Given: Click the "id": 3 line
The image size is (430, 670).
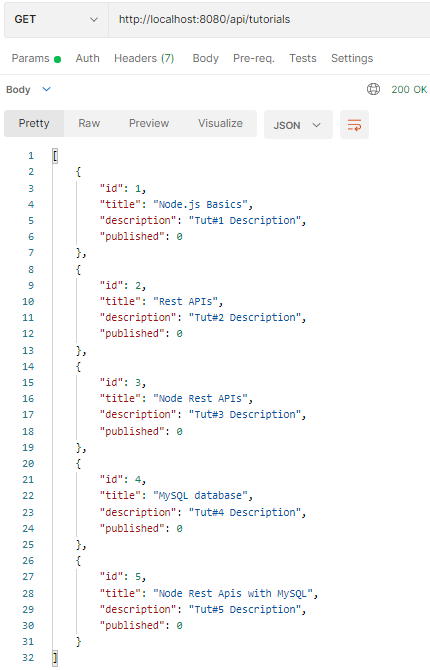Looking at the screenshot, I should (x=123, y=382).
